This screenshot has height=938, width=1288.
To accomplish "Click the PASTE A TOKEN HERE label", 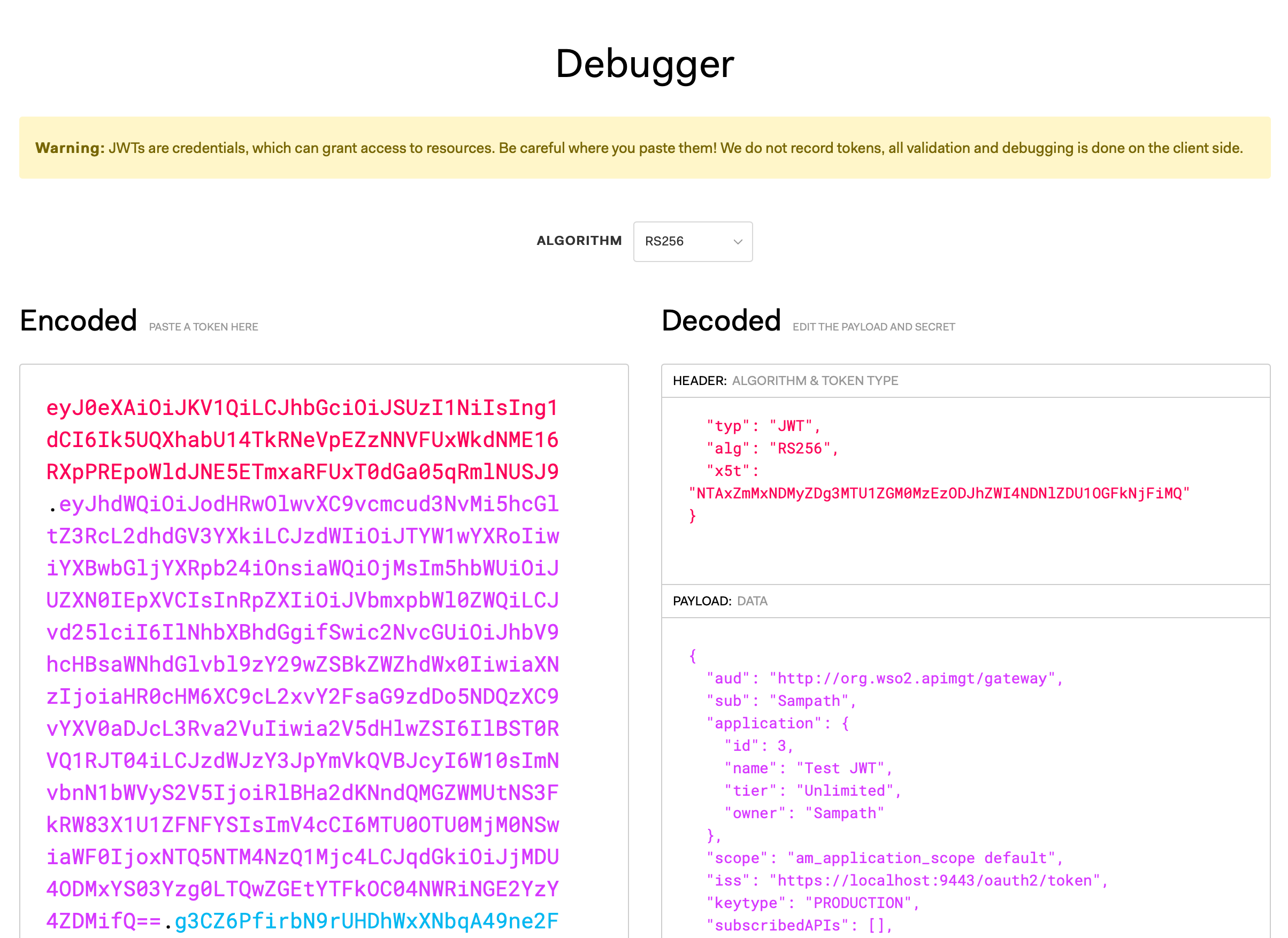I will (203, 327).
